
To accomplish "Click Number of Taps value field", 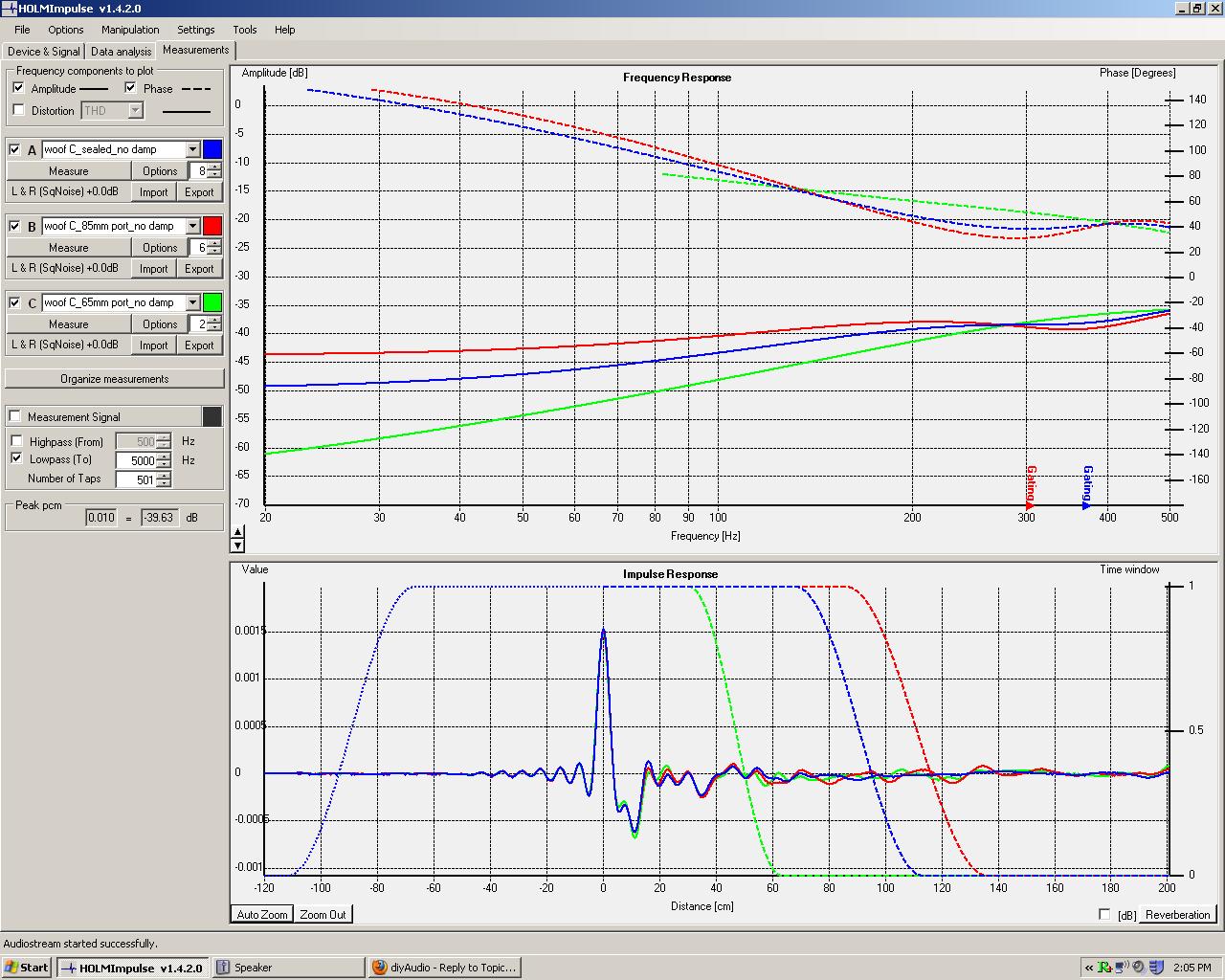I will 136,479.
